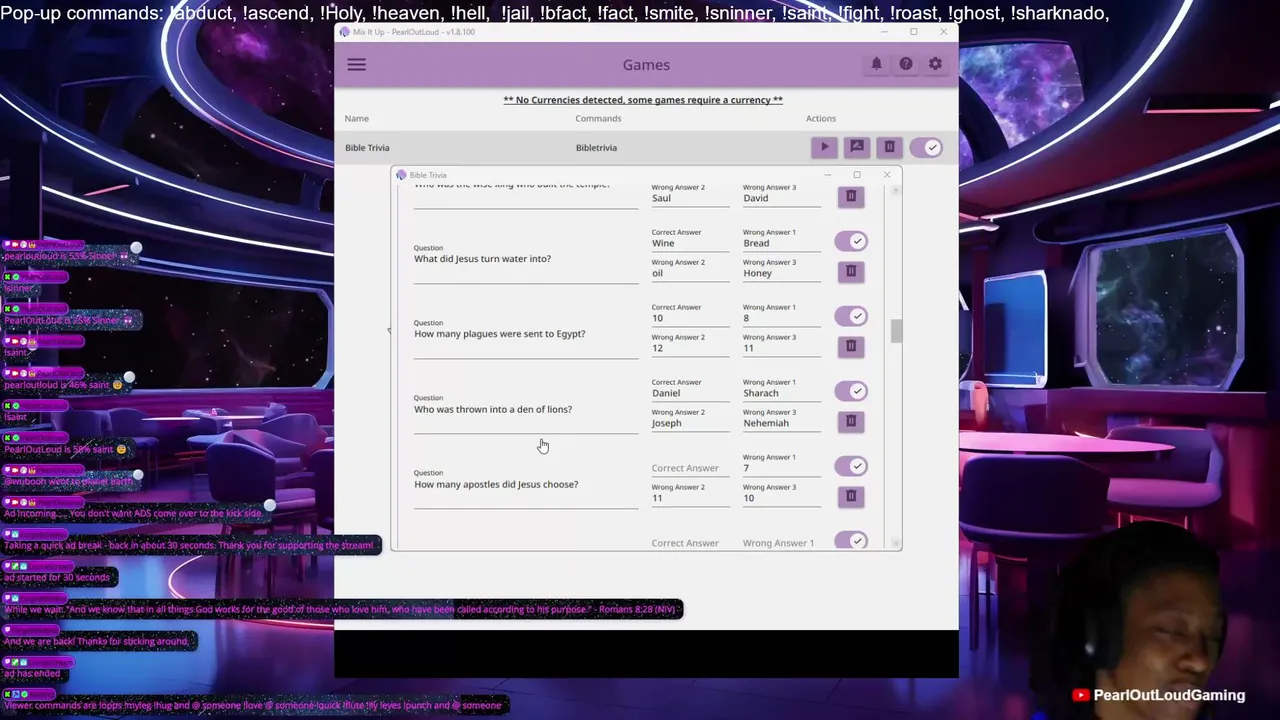Select the Commands column header
Screen dimensions: 1280x720
(x=598, y=118)
